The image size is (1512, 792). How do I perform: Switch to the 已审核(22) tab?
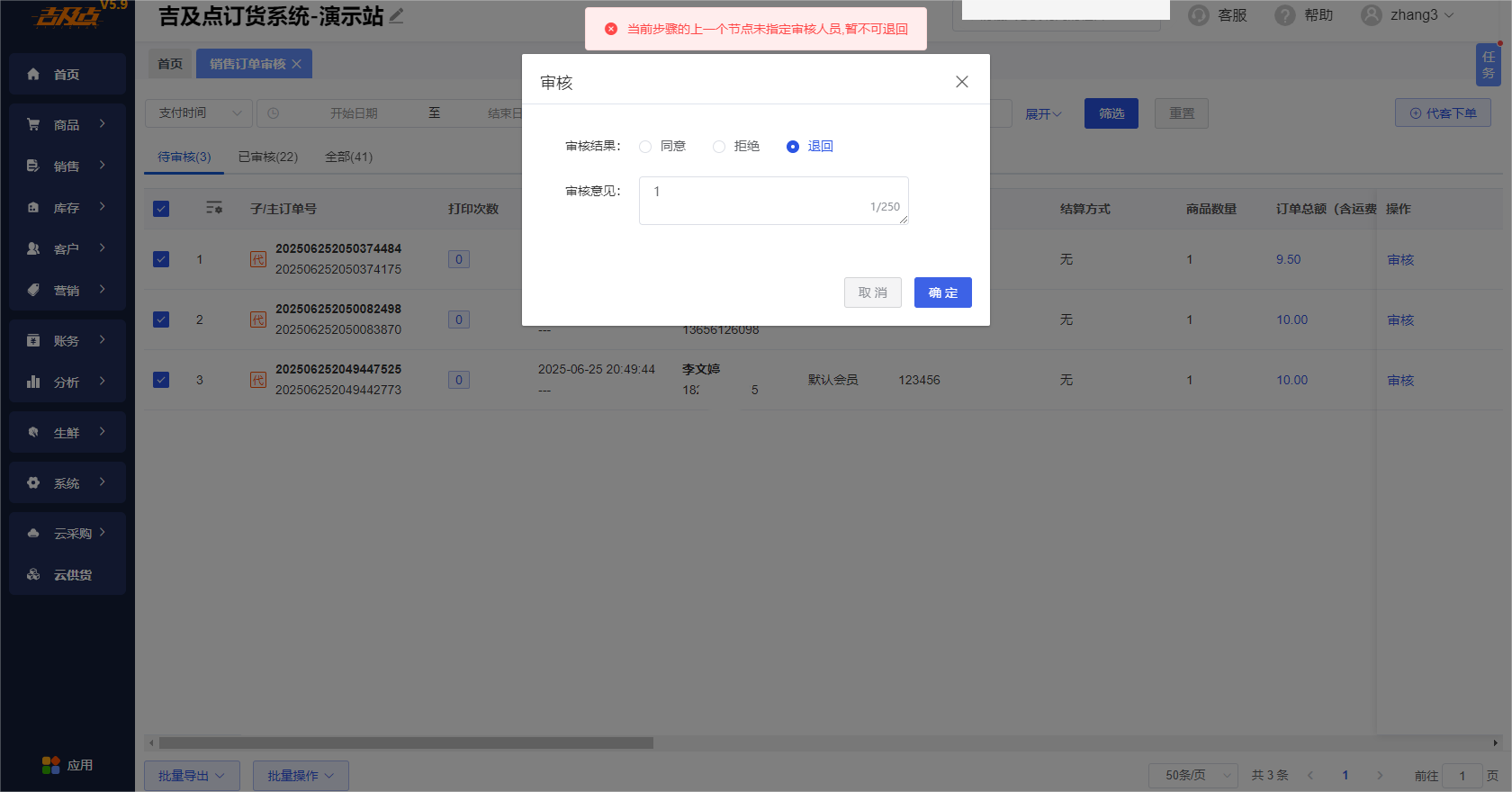tap(267, 157)
